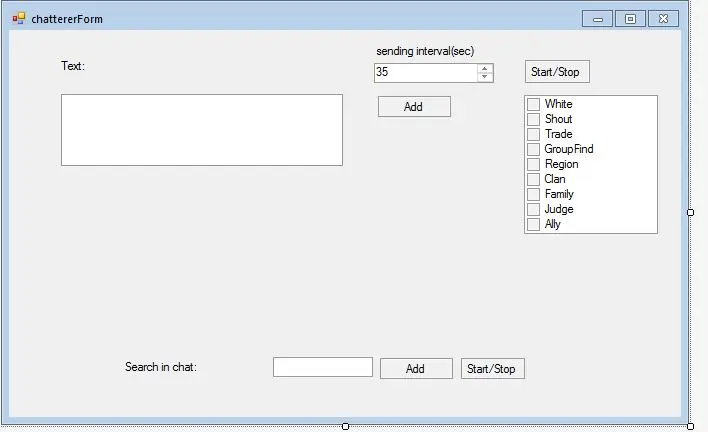Tick the Trade channel checkbox
Screen dimensions: 708x432
(x=534, y=135)
